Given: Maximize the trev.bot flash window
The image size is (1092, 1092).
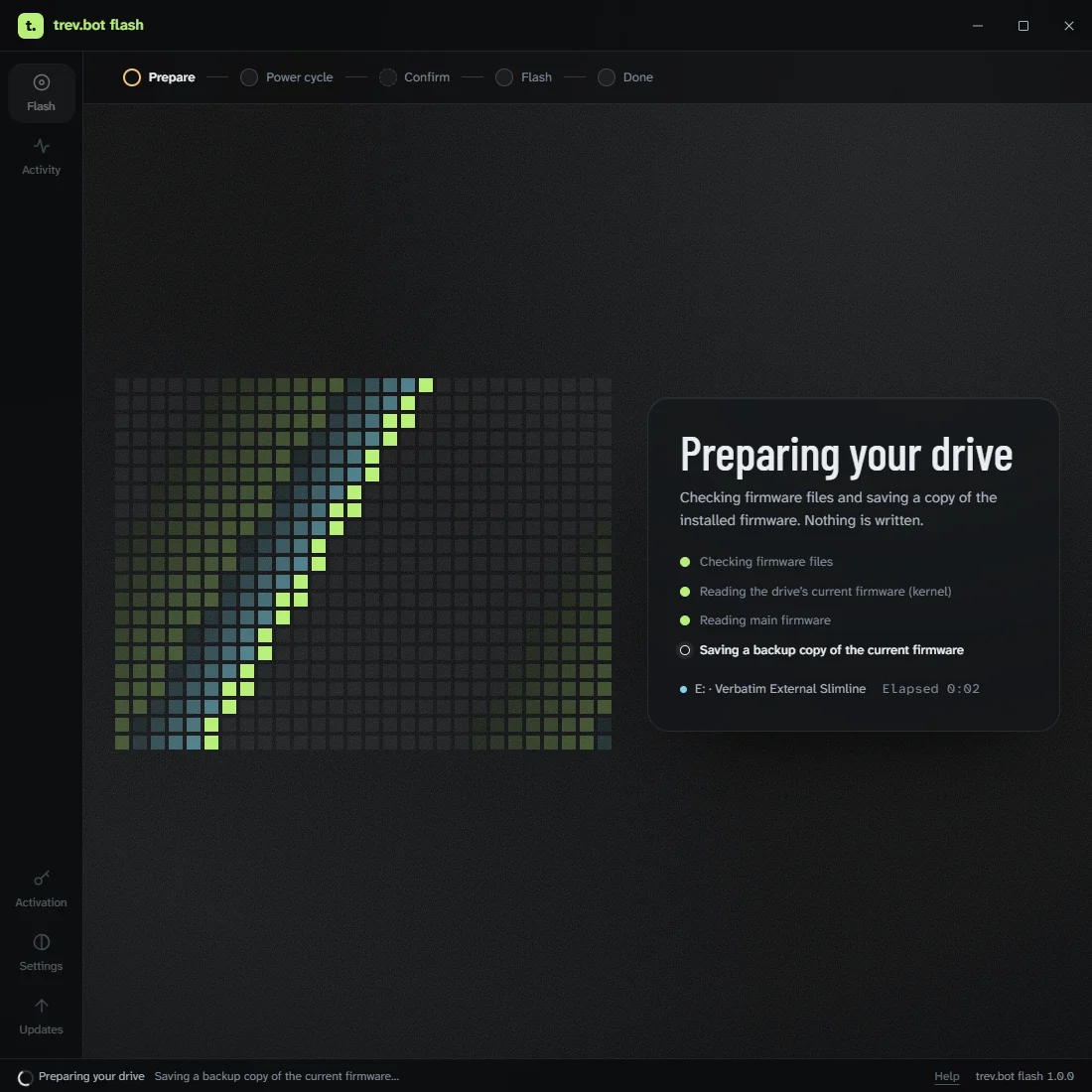Looking at the screenshot, I should [1024, 26].
